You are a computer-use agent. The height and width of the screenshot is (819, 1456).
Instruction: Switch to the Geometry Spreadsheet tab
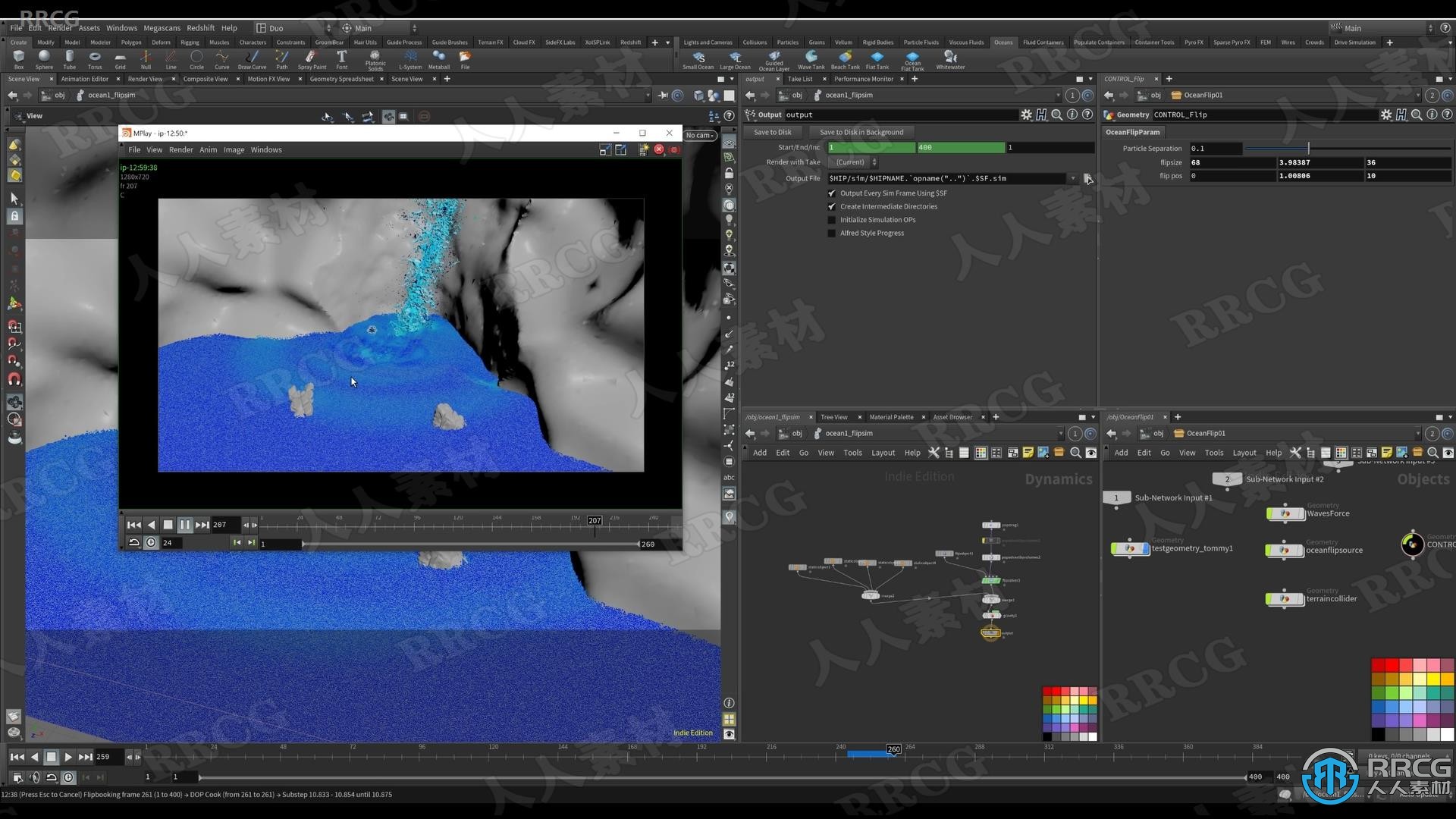tap(341, 79)
